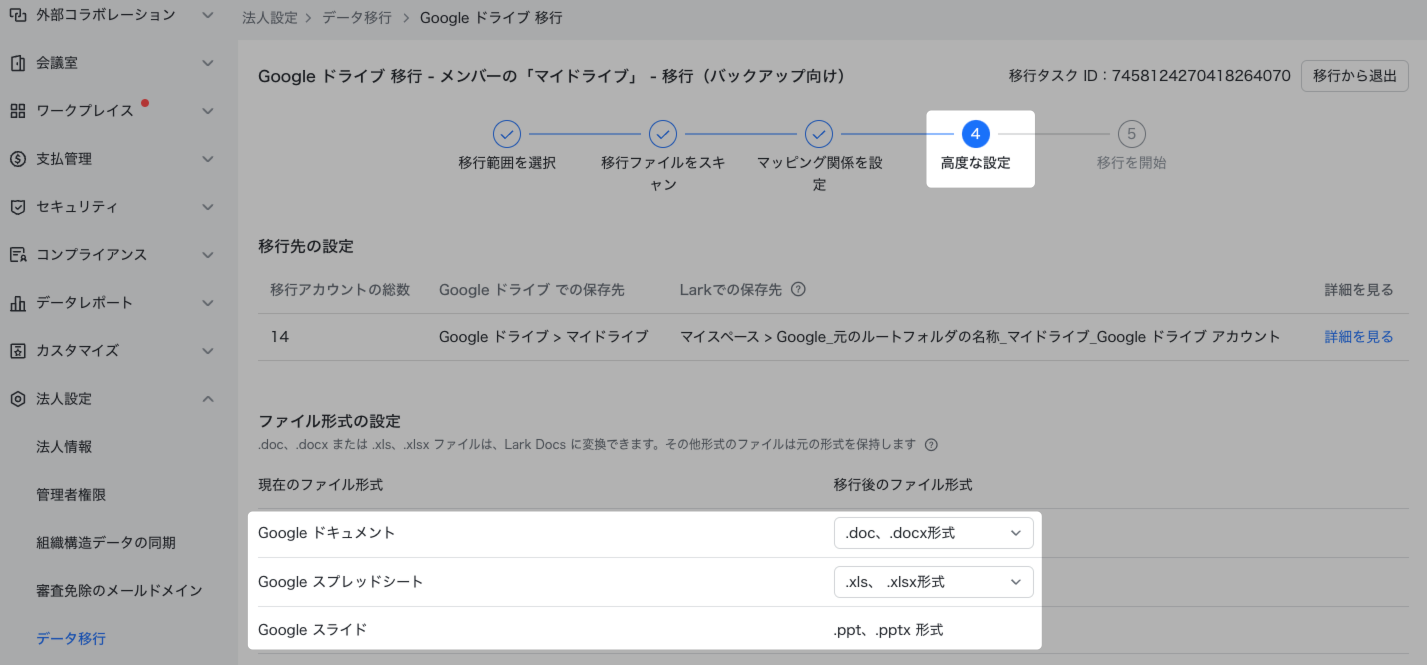This screenshot has width=1427, height=665.
Task: Click help icon after file format description
Action: 931,445
